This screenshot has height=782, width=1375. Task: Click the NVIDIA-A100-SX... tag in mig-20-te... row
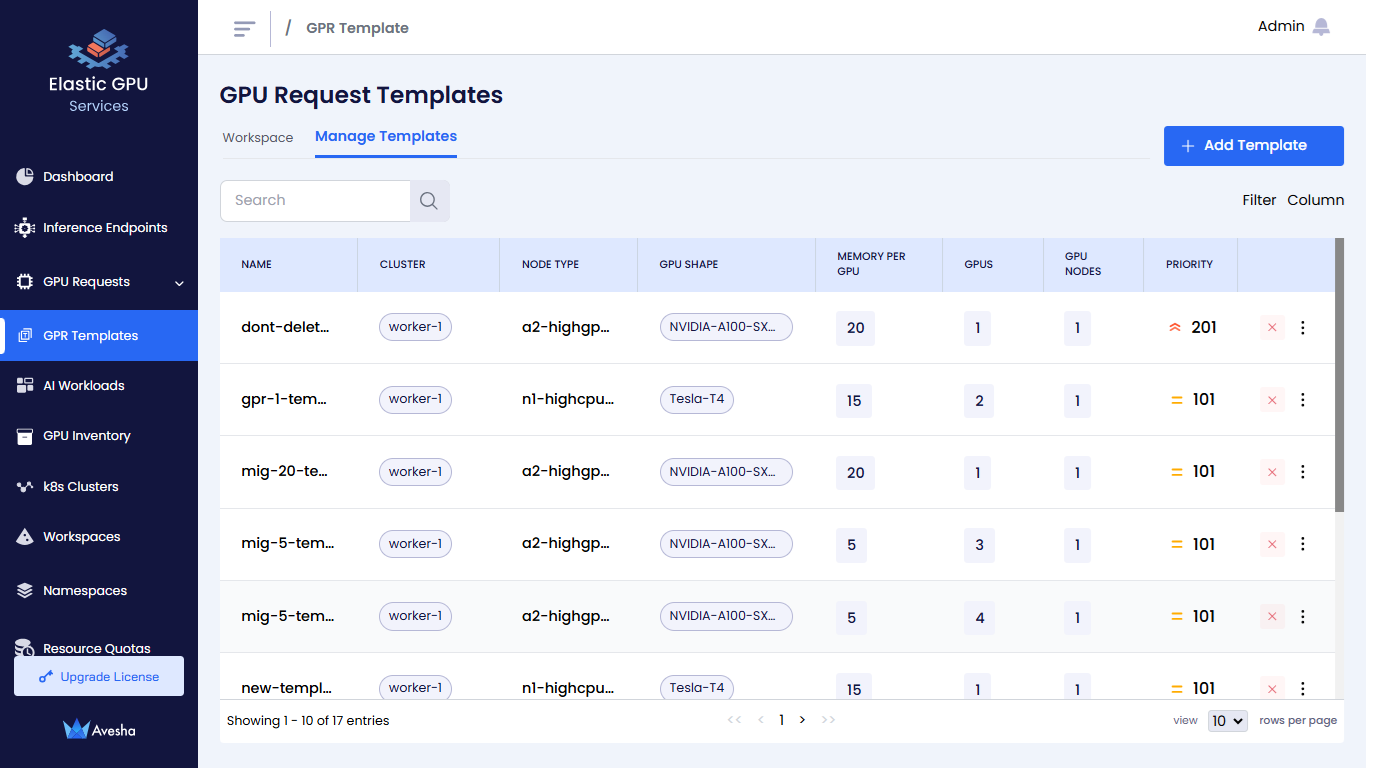pos(726,472)
